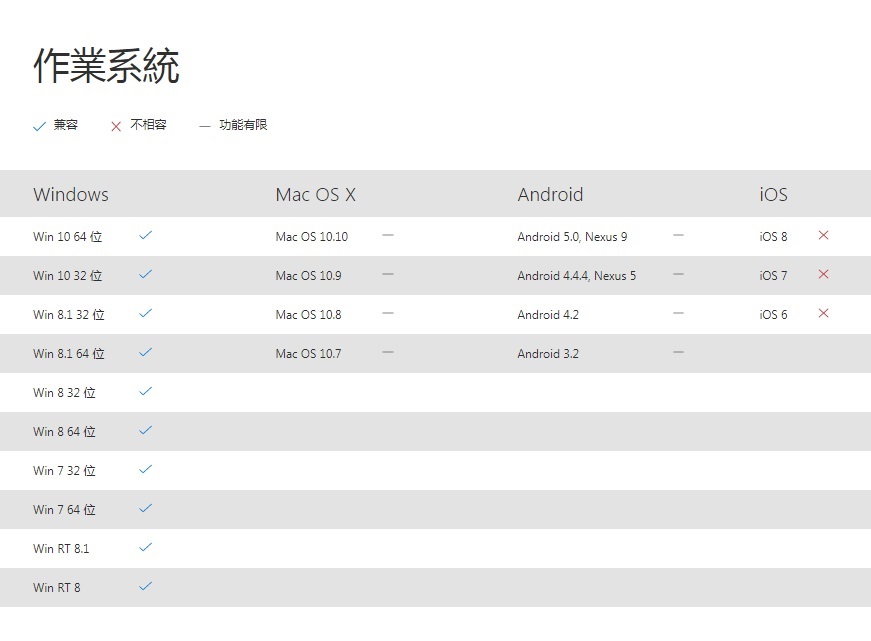
Task: Click the Android 5.0, Nexus 9 entry
Action: [x=572, y=237]
